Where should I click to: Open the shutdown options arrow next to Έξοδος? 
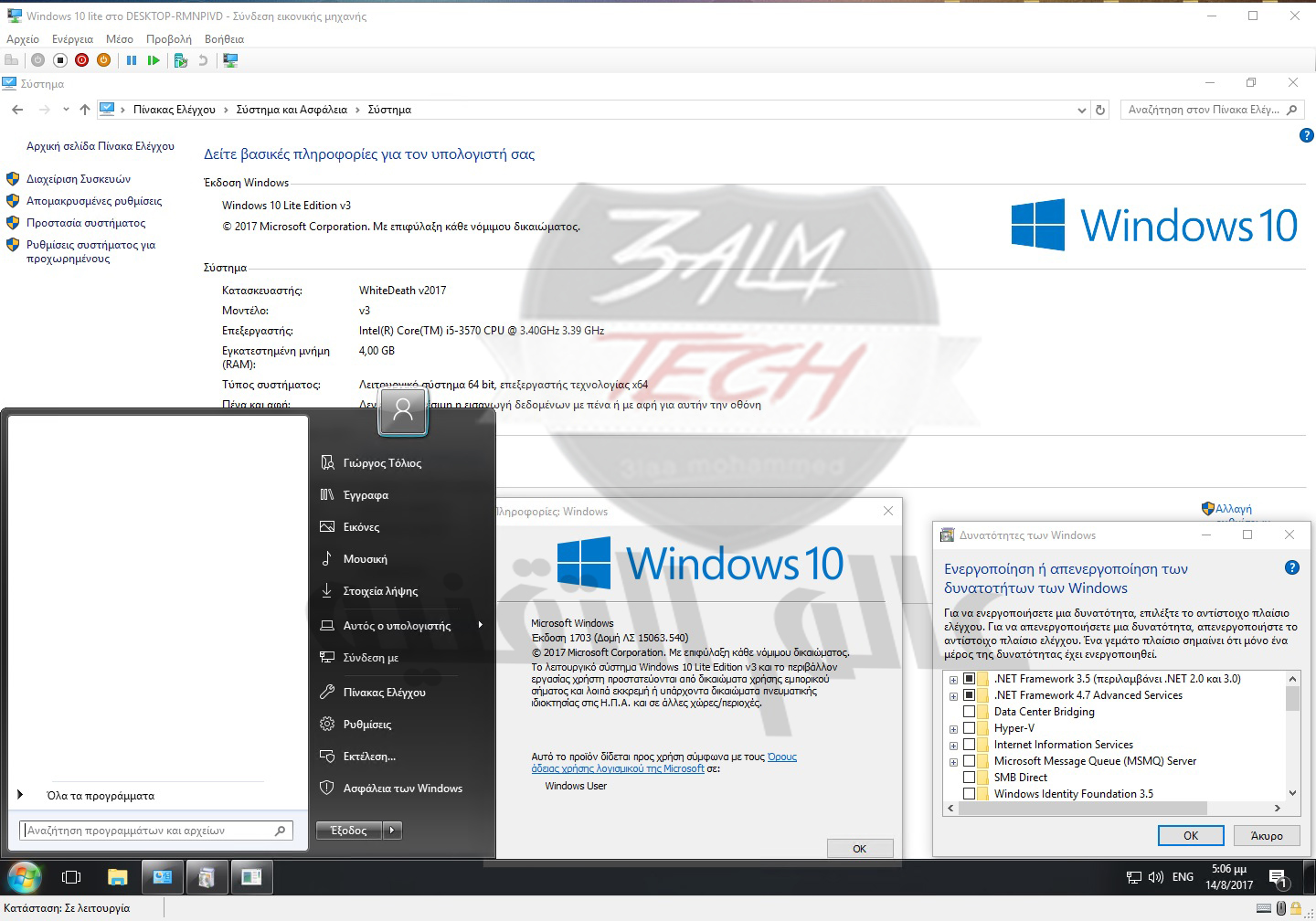pyautogui.click(x=392, y=831)
